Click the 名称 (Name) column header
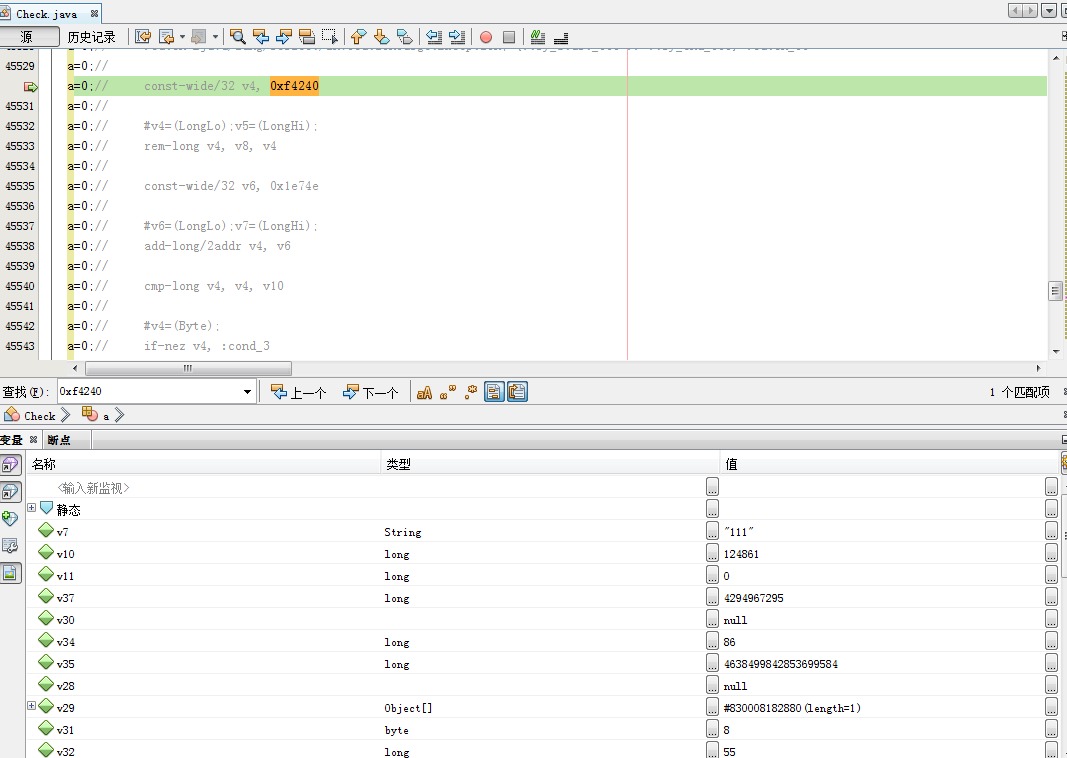1067x758 pixels. pyautogui.click(x=203, y=464)
